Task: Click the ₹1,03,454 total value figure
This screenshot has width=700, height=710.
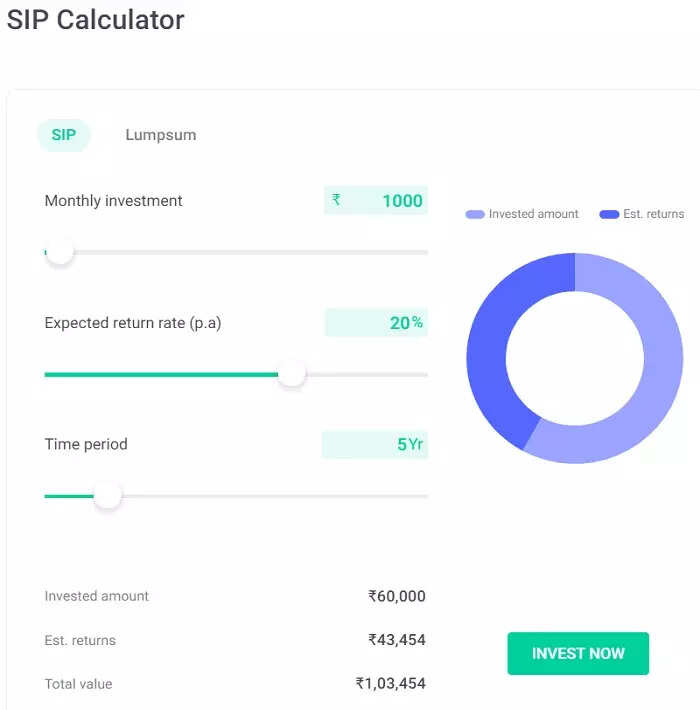Action: tap(391, 684)
